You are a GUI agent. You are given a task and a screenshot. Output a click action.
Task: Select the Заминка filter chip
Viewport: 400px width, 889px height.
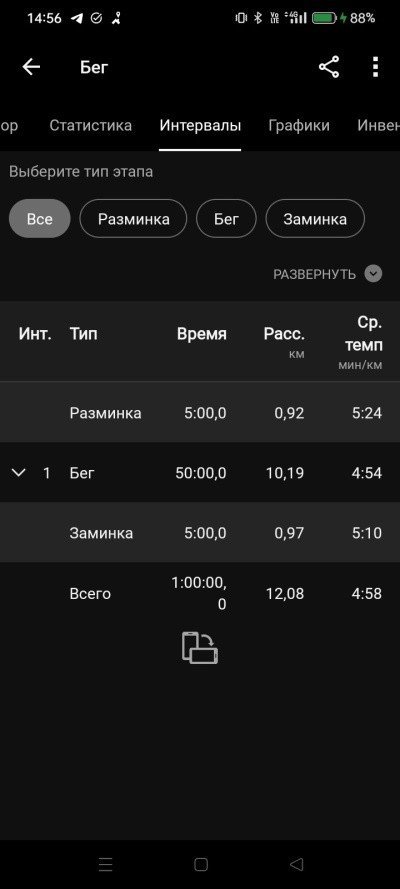click(x=315, y=218)
